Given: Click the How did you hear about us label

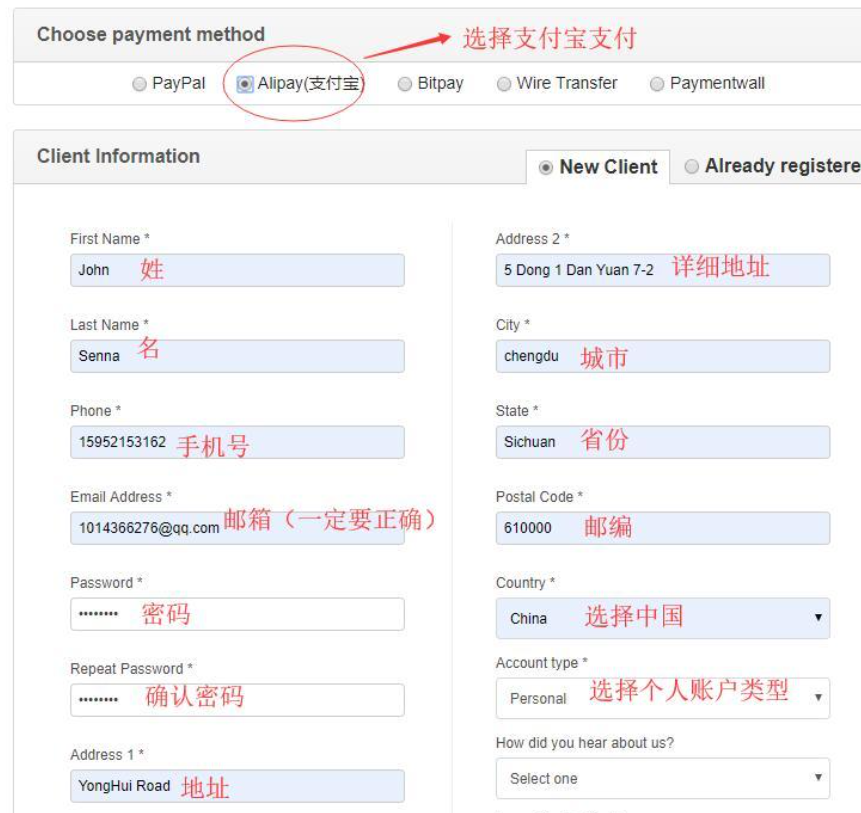Looking at the screenshot, I should (x=585, y=743).
